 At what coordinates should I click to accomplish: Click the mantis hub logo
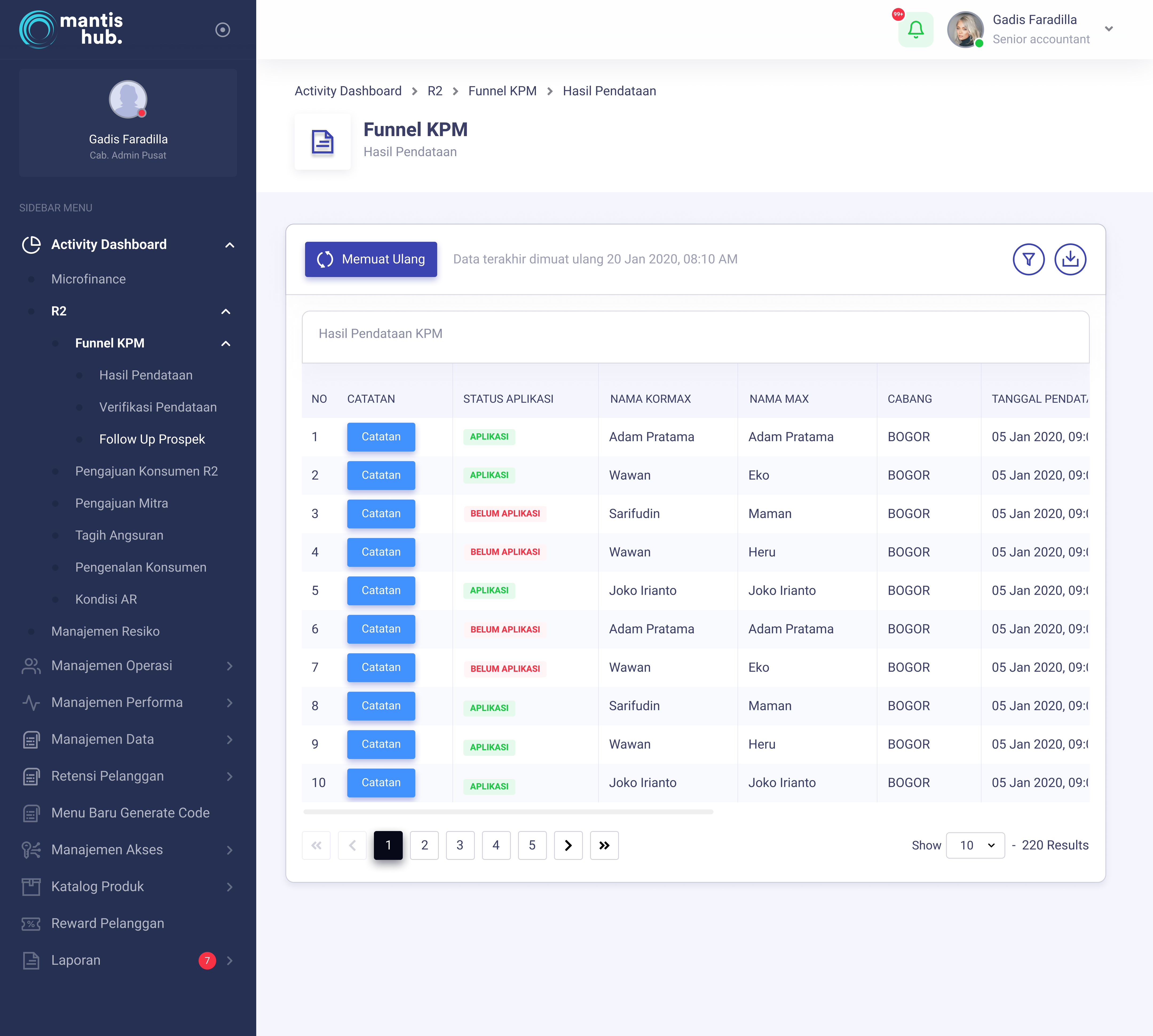click(71, 29)
